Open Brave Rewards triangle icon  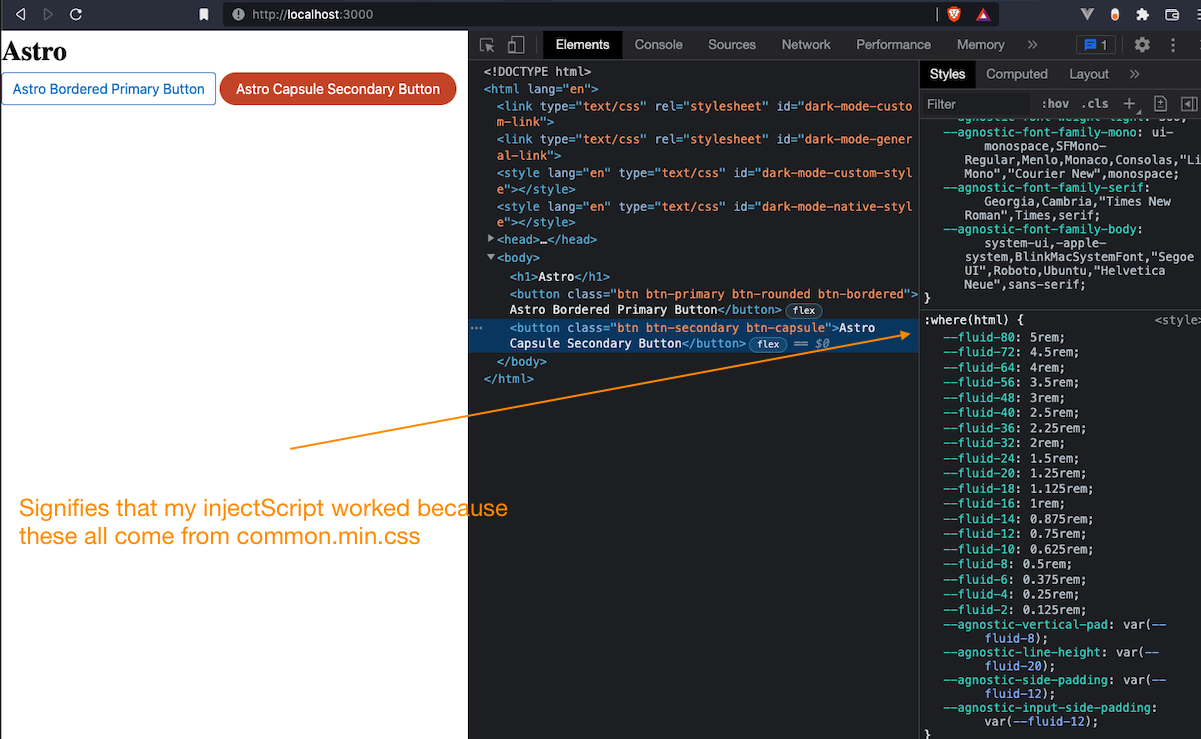tap(982, 14)
